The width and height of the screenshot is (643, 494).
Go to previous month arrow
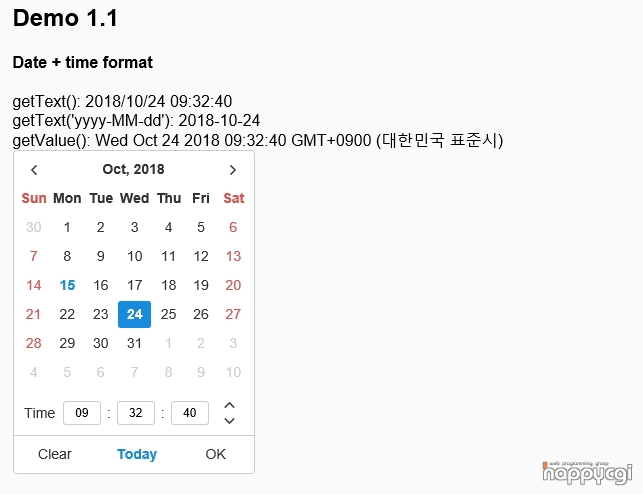point(34,170)
